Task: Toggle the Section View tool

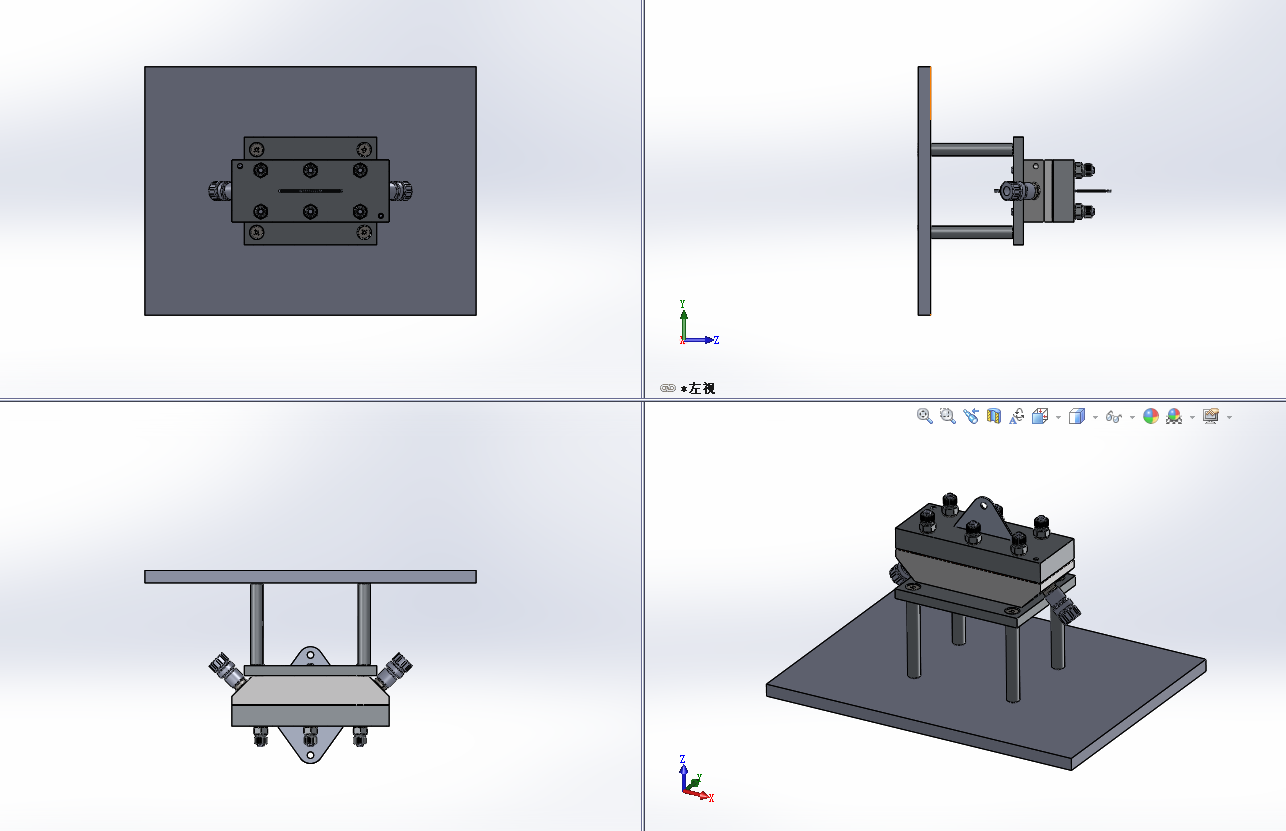Action: (x=994, y=416)
